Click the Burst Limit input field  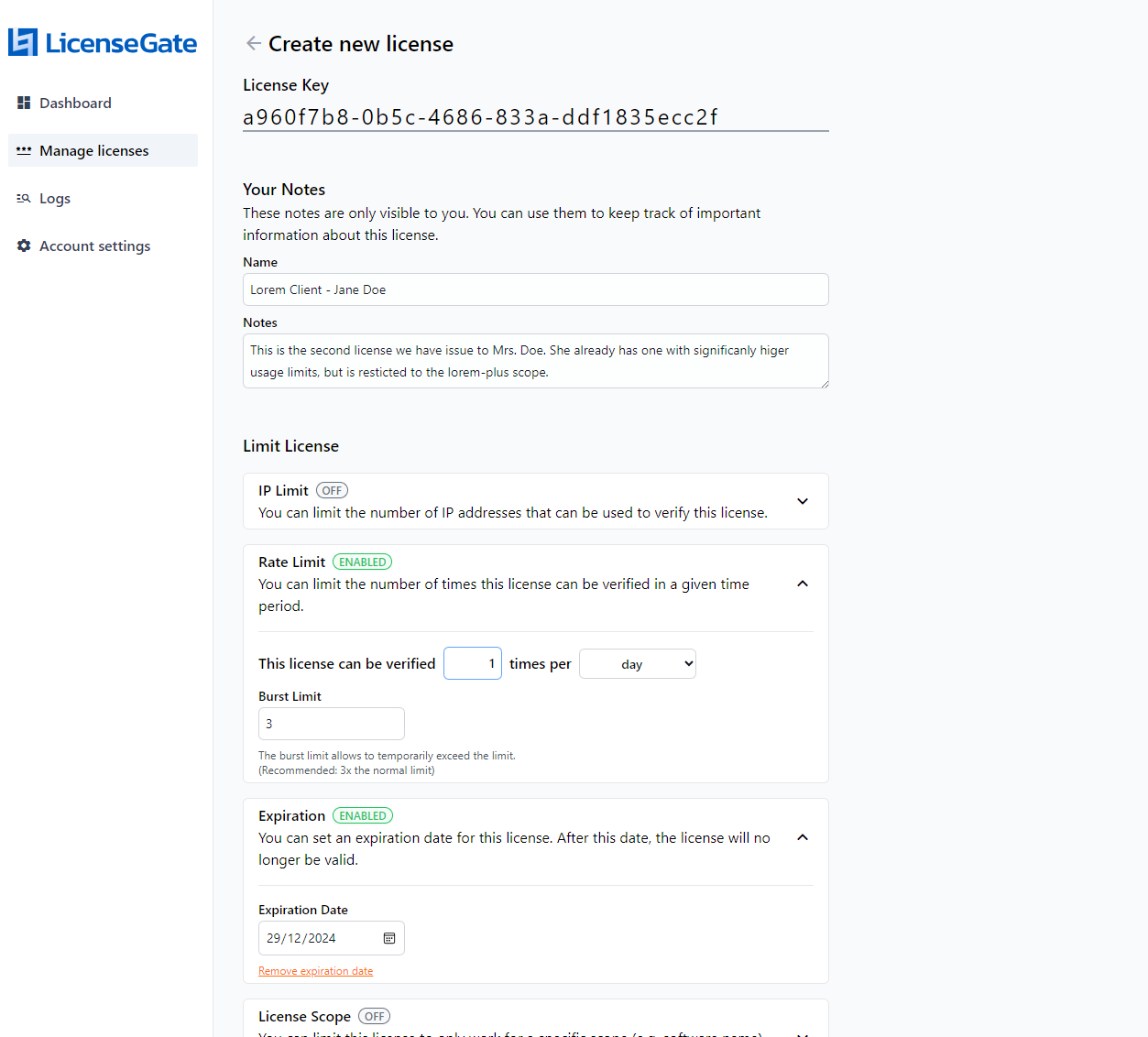click(331, 724)
